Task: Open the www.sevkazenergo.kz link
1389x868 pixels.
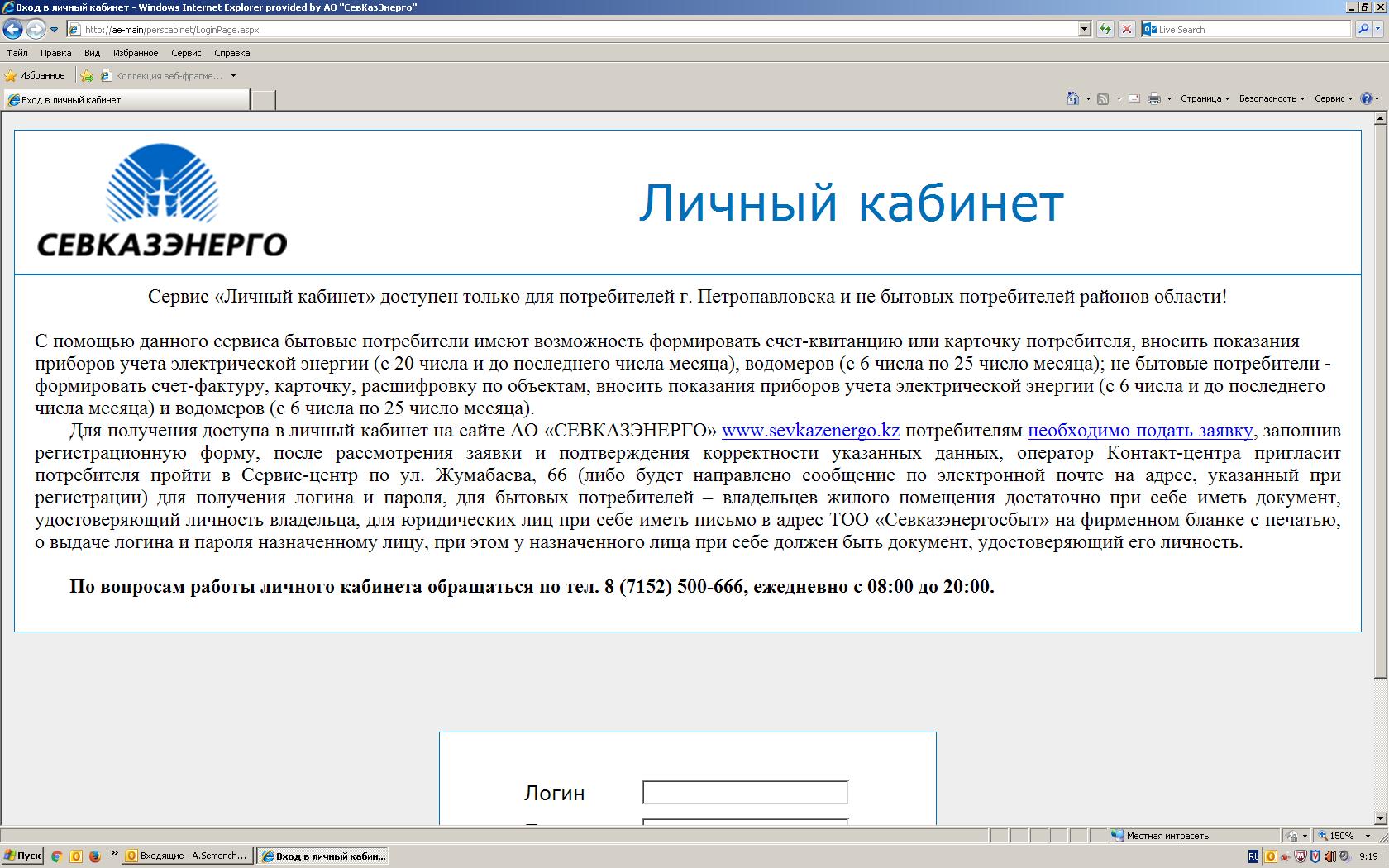Action: click(810, 431)
